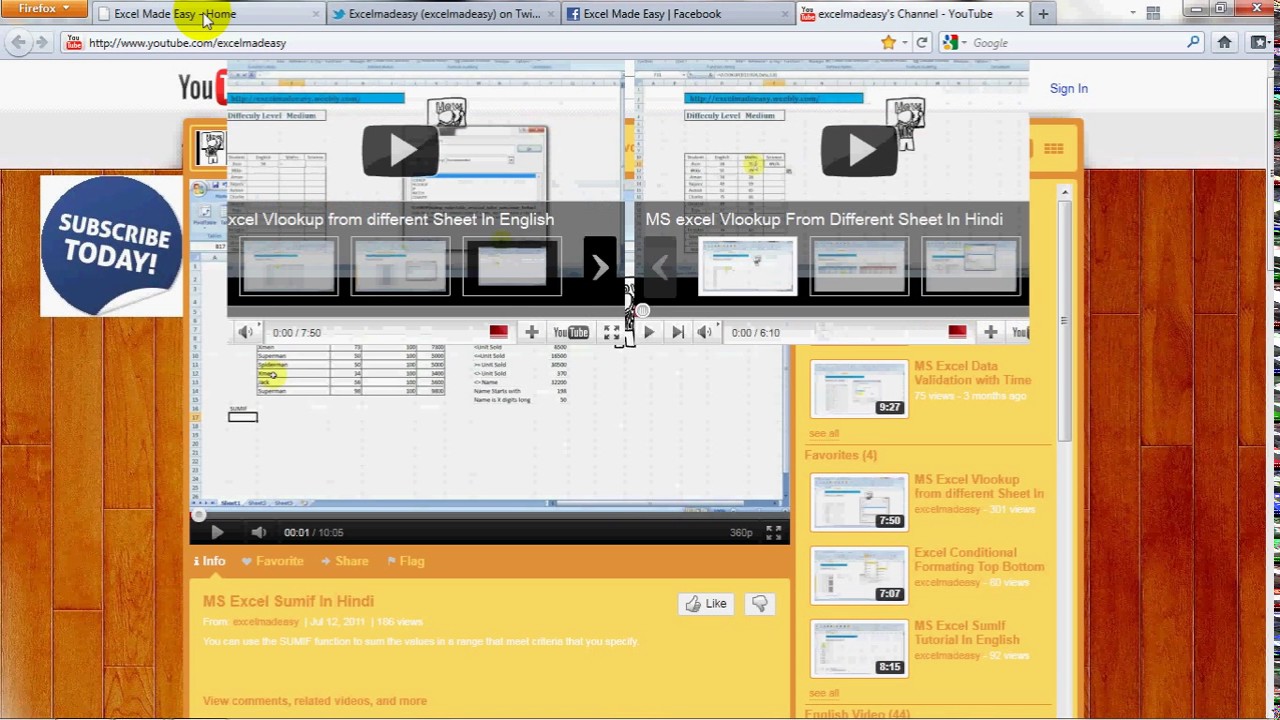The image size is (1280, 720).
Task: Reload the page
Action: pos(922,43)
